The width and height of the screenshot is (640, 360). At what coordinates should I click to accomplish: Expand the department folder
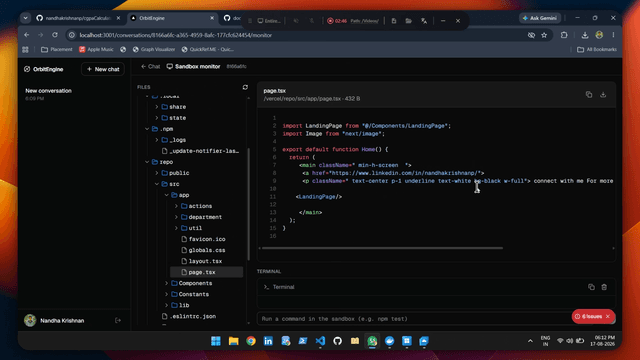coord(176,217)
